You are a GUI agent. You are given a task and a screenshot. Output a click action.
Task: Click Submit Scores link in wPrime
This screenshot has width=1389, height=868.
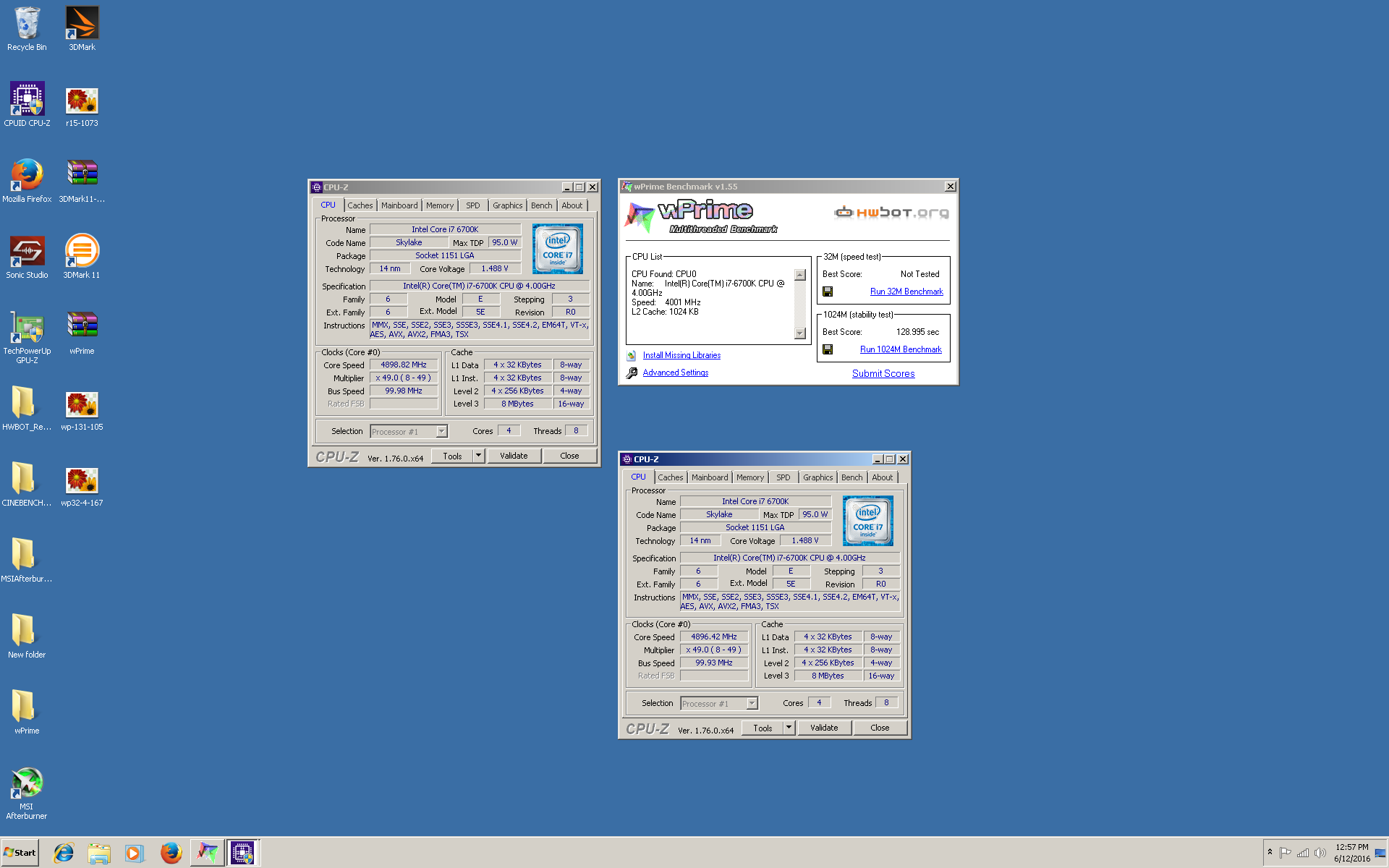[x=883, y=373]
